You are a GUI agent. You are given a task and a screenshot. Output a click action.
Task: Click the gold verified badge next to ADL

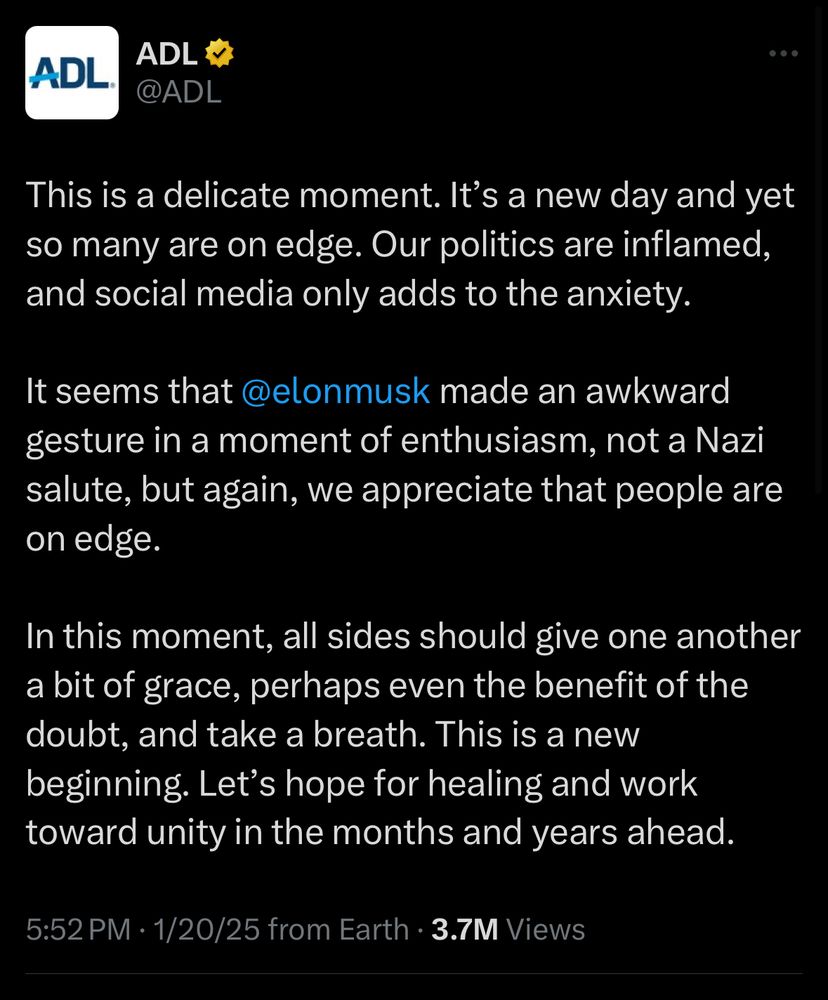[x=219, y=54]
